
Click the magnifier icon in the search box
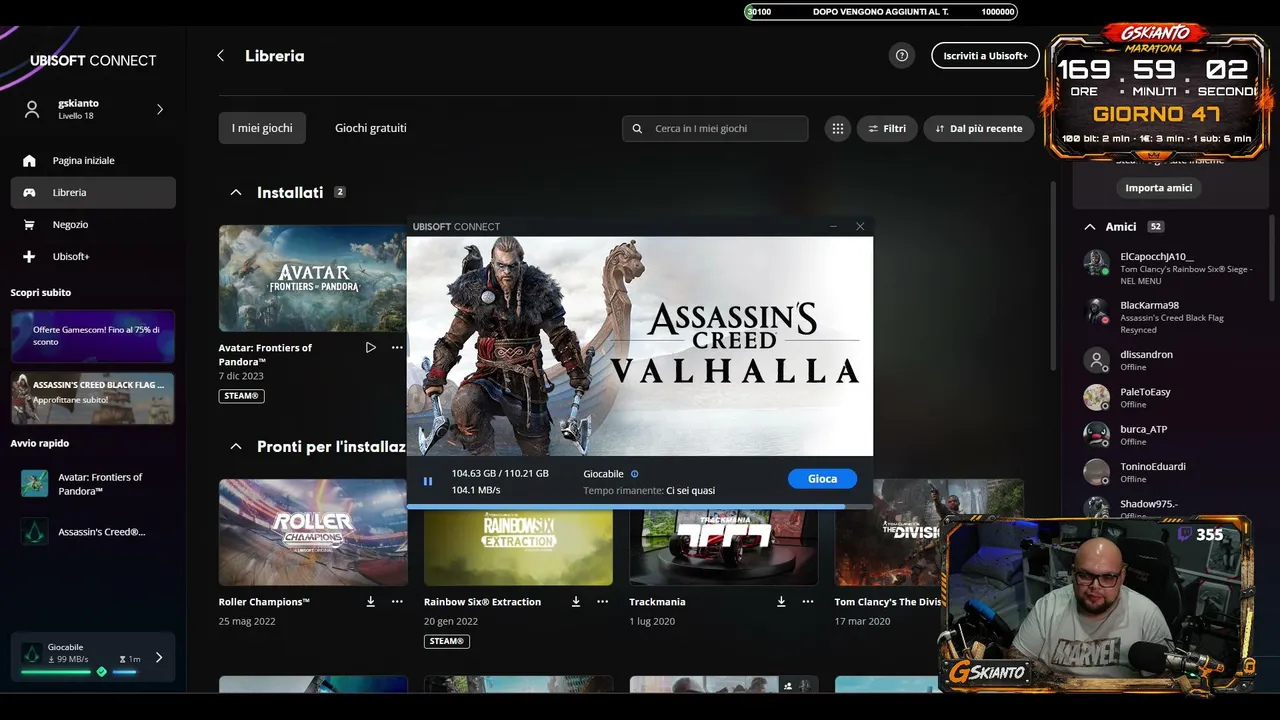(x=638, y=128)
